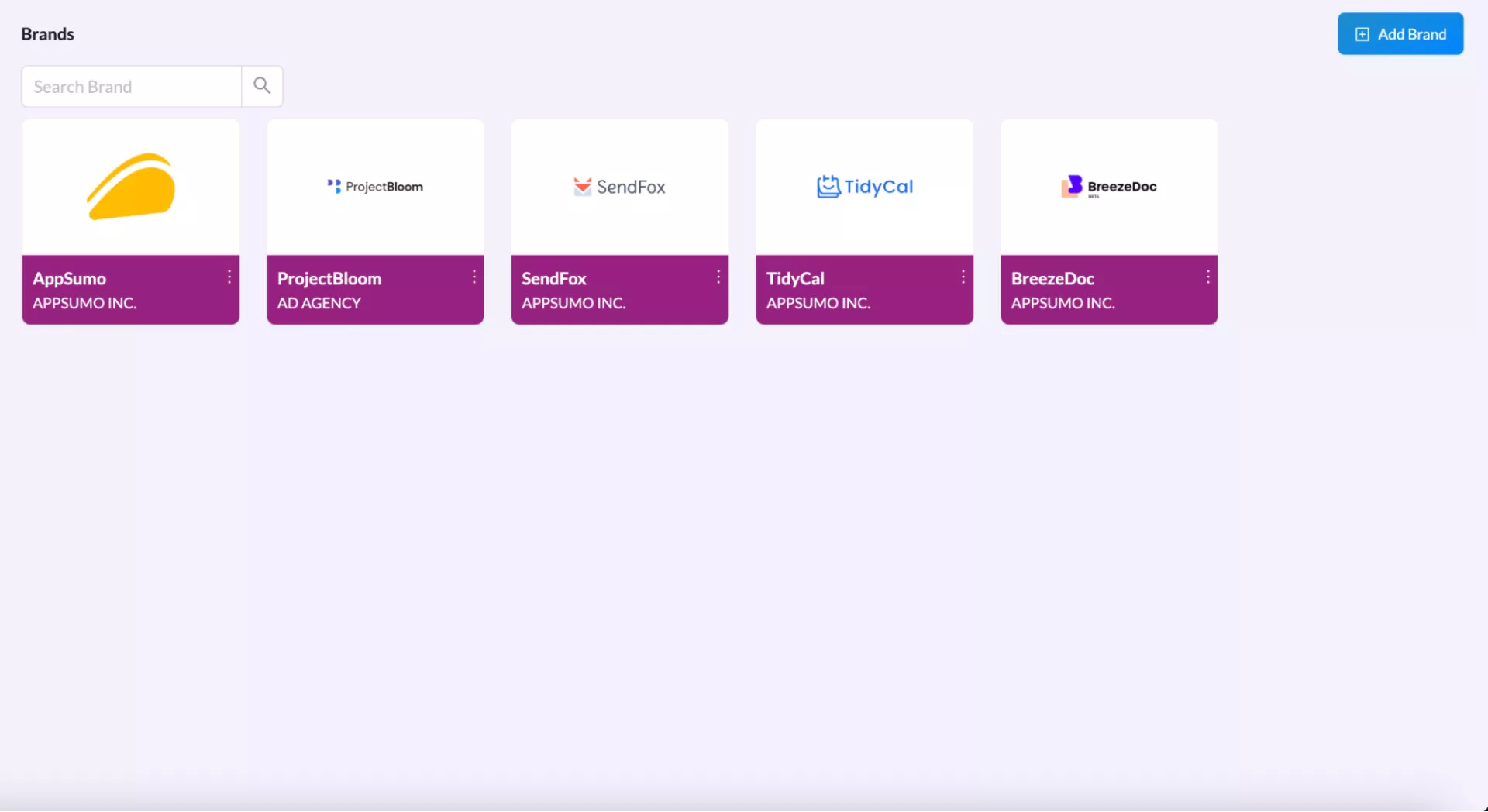Click the ProjectBloom logo image
Viewport: 1488px width, 812px height.
(x=375, y=187)
